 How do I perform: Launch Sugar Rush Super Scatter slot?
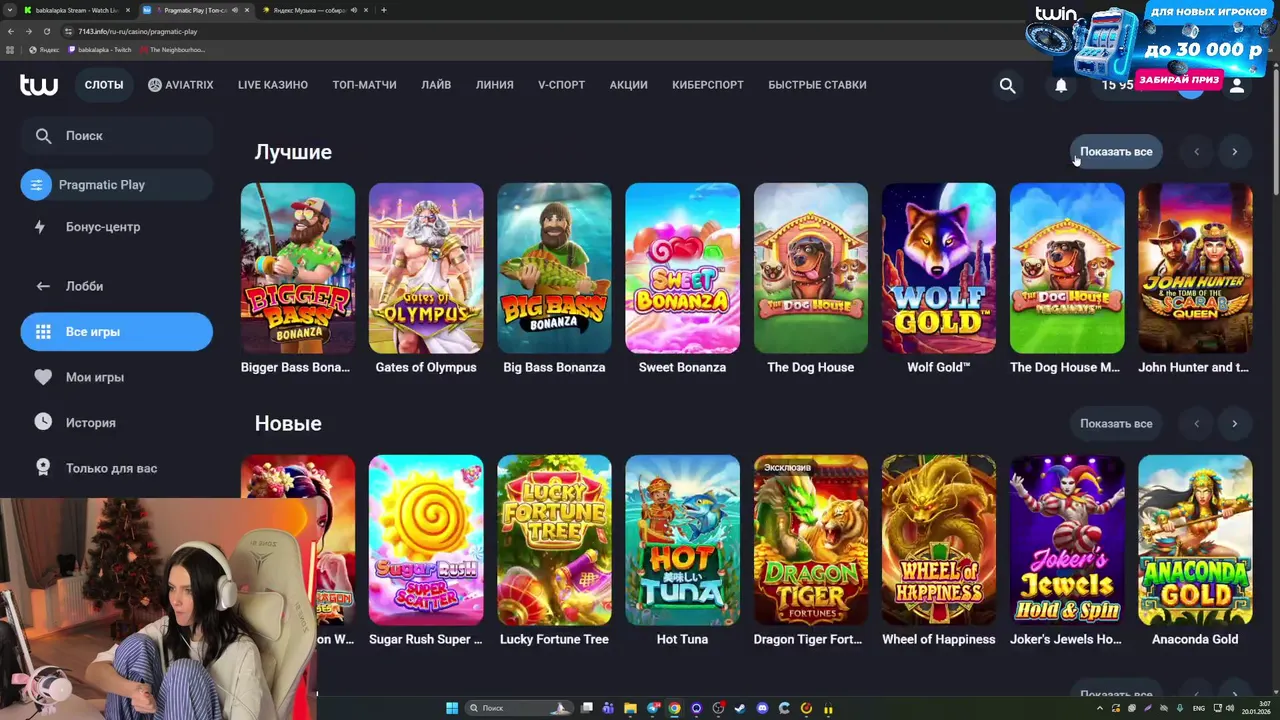[x=426, y=540]
